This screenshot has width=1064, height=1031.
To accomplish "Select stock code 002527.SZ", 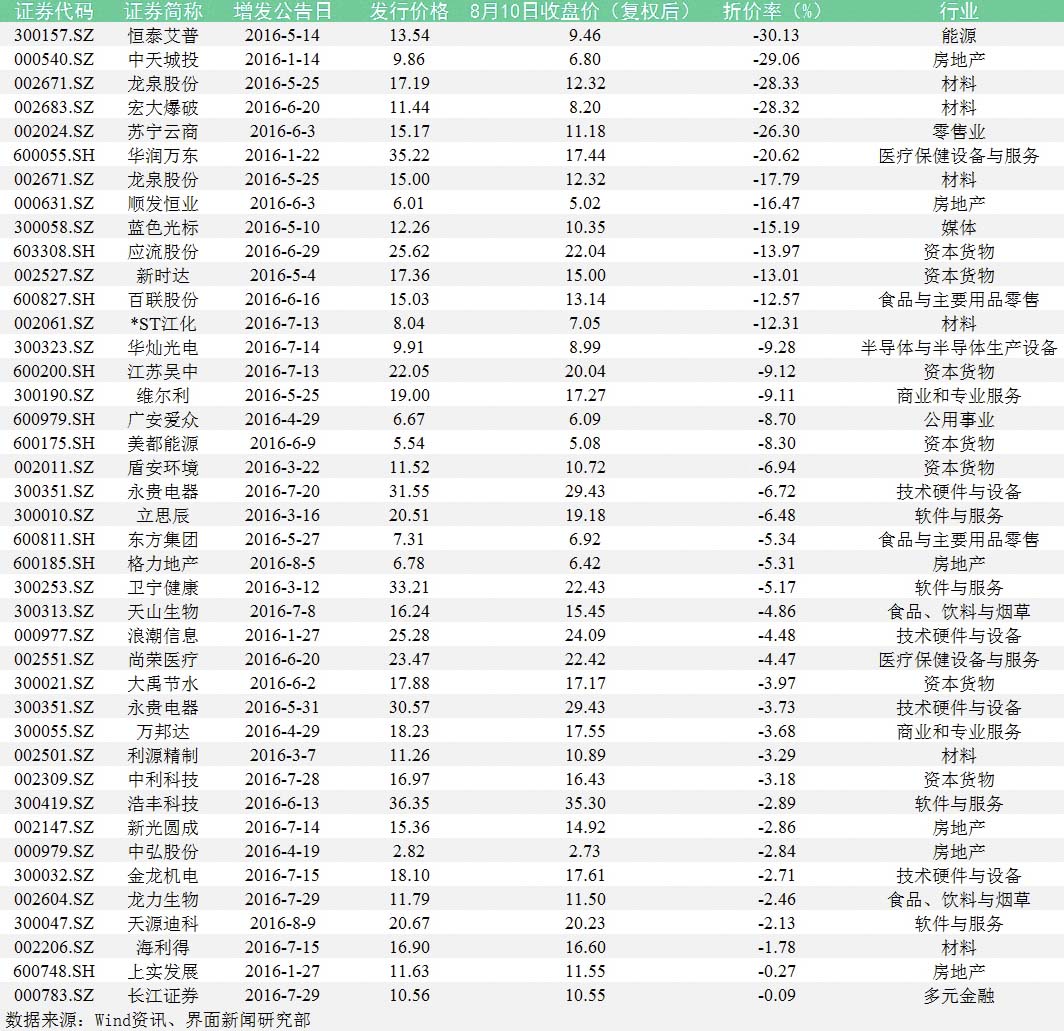I will [54, 276].
